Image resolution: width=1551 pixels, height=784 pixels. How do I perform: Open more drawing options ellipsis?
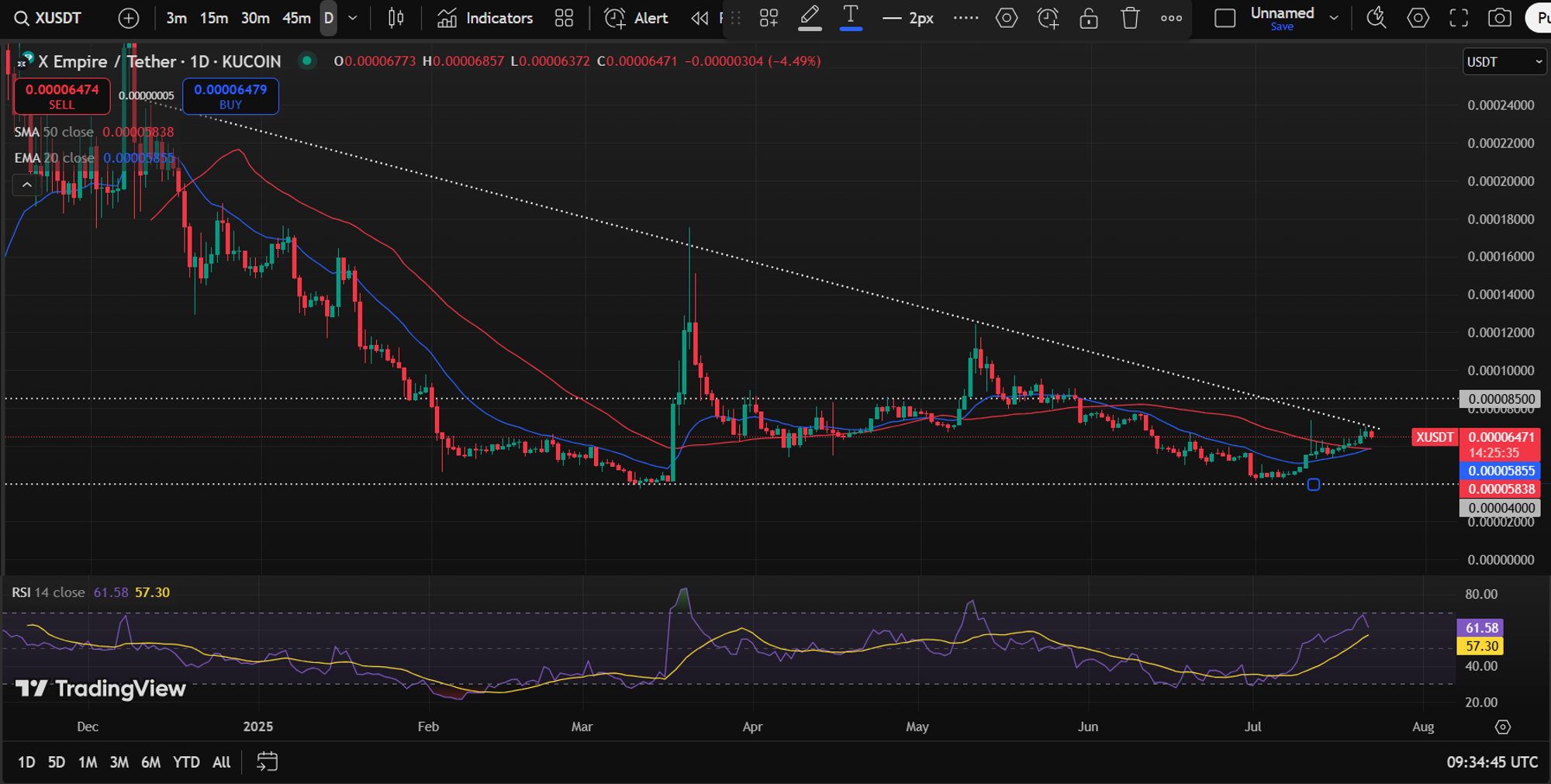1171,18
